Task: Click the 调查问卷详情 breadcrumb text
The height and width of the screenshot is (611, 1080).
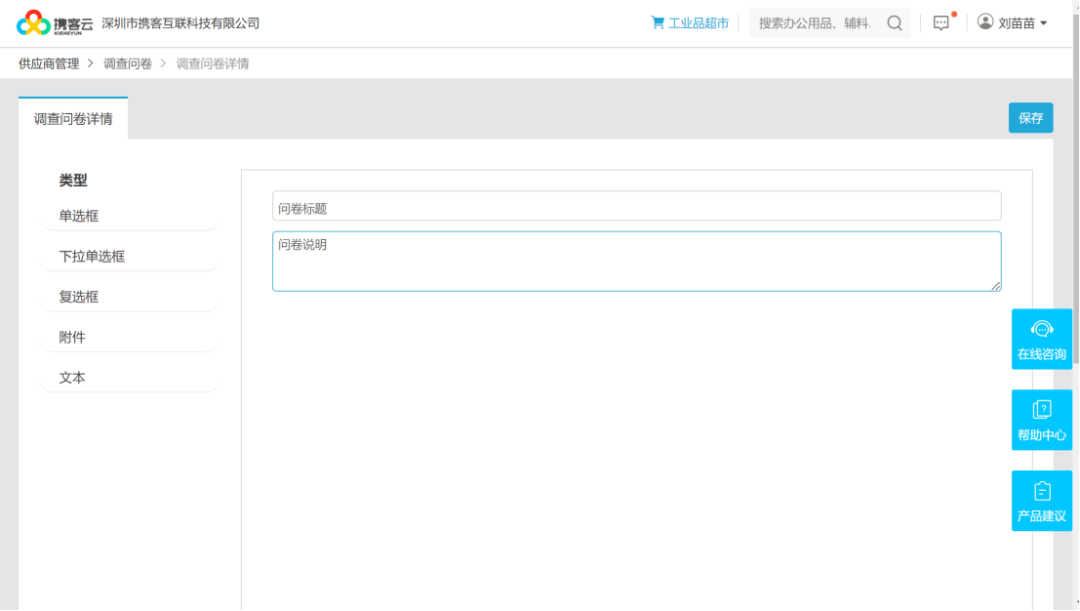Action: [x=213, y=63]
